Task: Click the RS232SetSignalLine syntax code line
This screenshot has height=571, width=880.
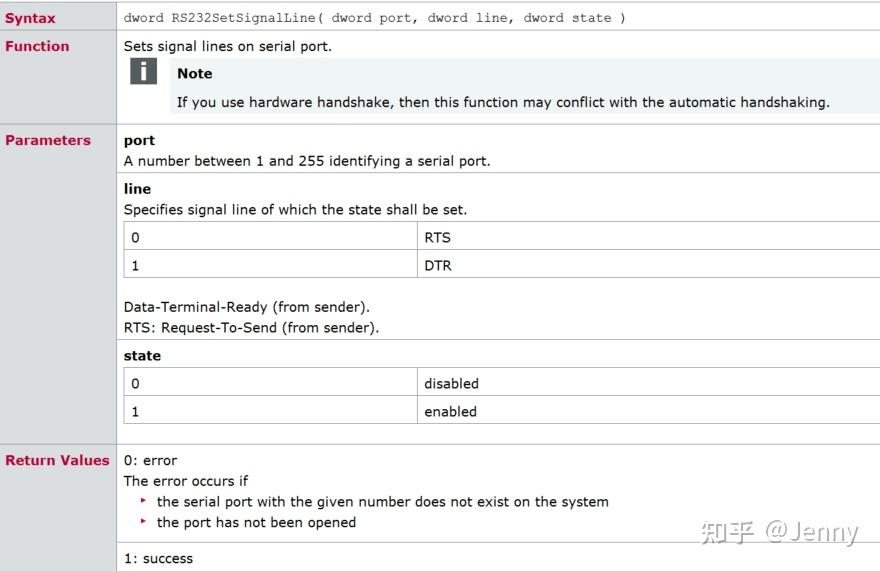Action: tap(374, 18)
